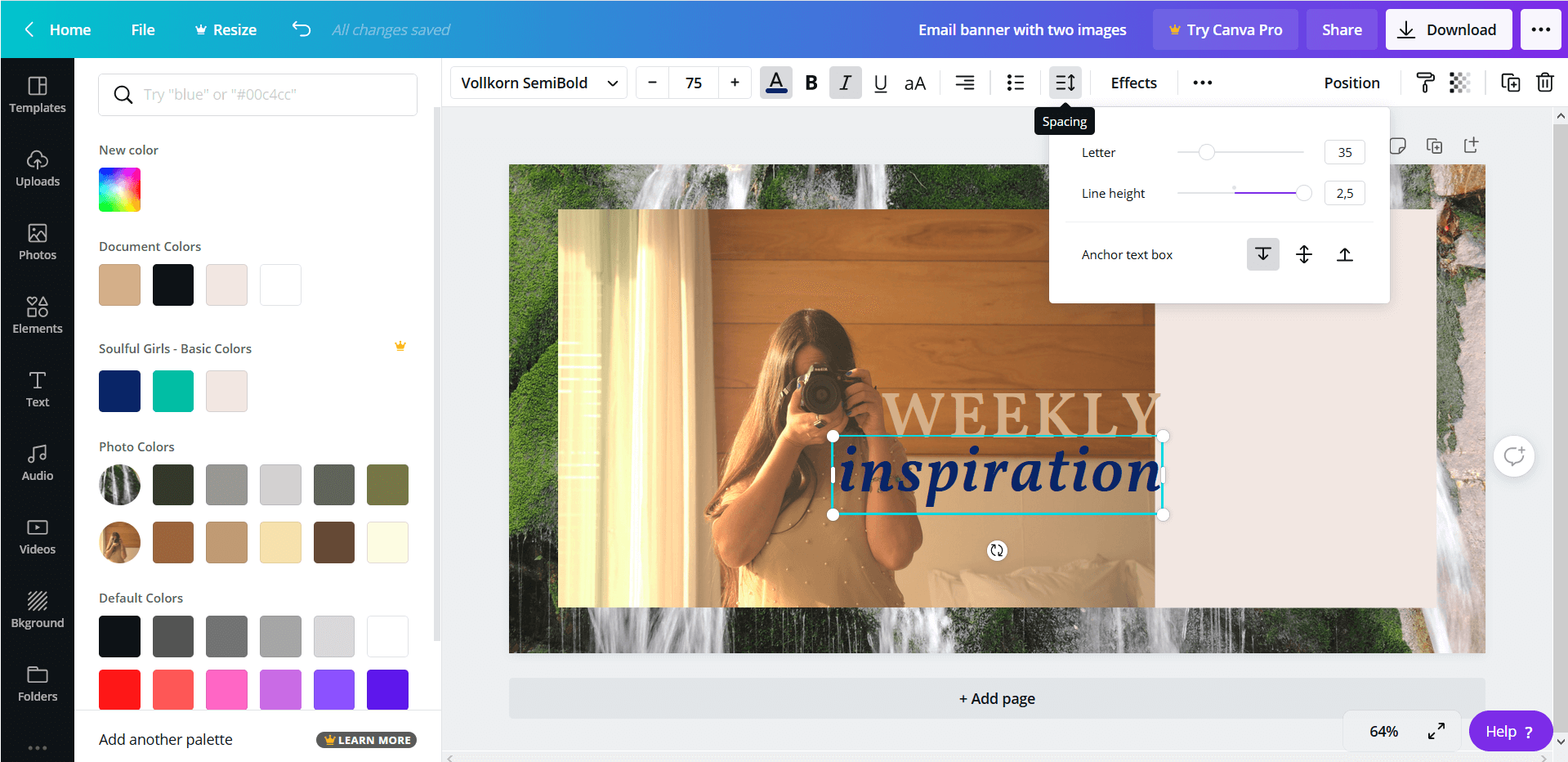Select the black Document Colors swatch
The height and width of the screenshot is (762, 1568).
tap(172, 285)
